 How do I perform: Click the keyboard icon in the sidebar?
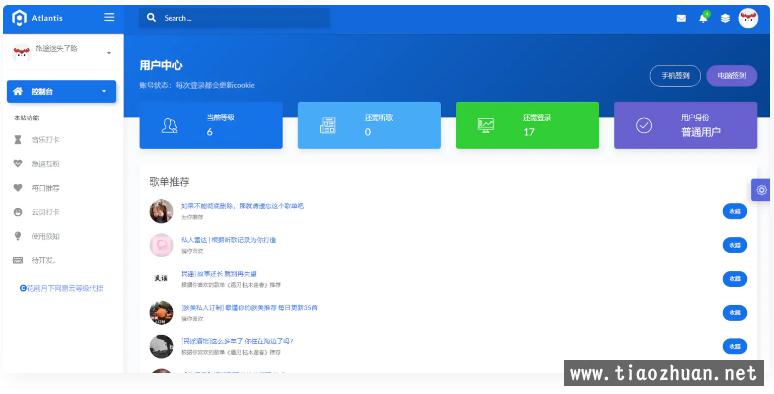point(18,260)
